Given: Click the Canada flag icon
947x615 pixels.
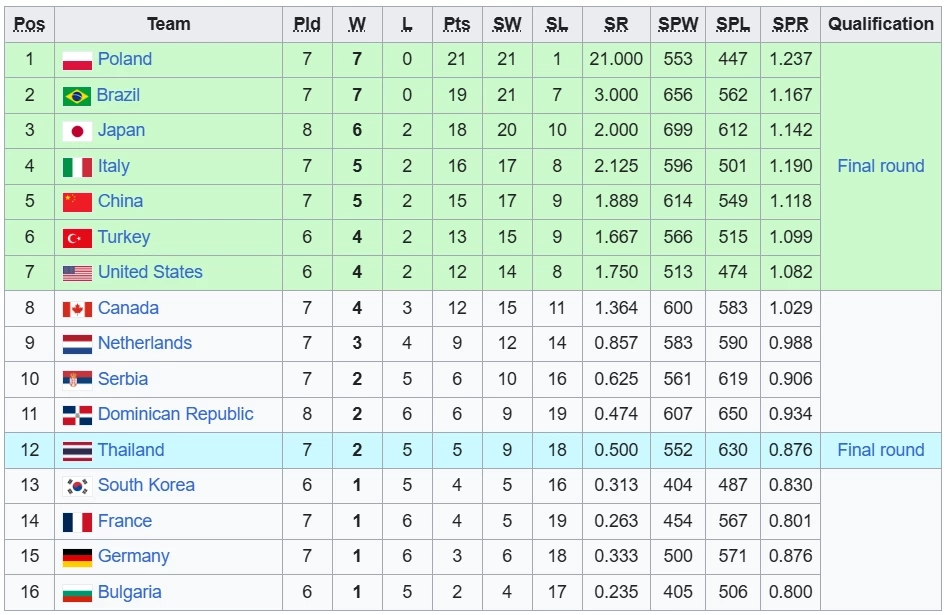Looking at the screenshot, I should 77,309.
